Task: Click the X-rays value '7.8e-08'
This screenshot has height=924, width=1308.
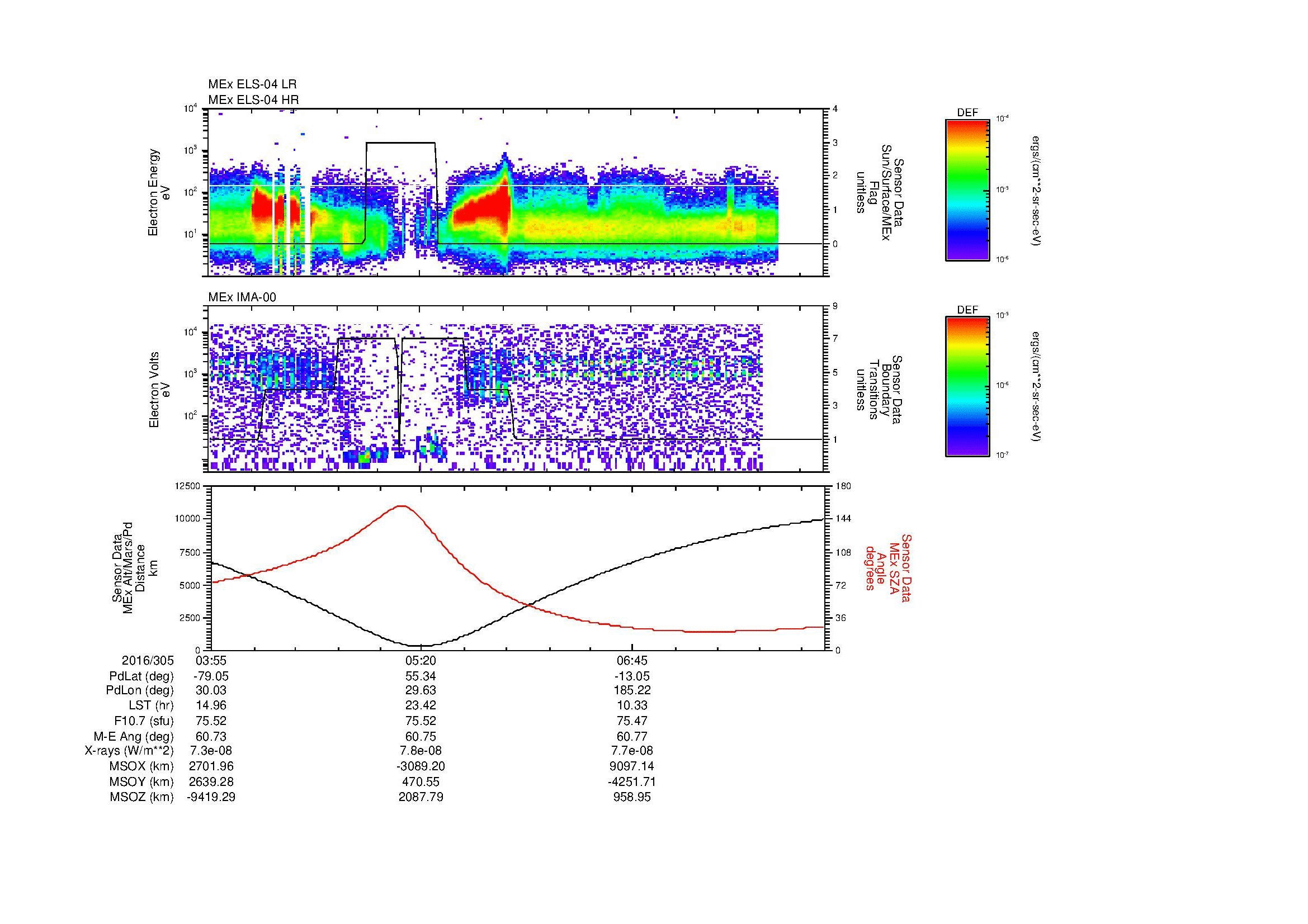Action: coord(421,751)
